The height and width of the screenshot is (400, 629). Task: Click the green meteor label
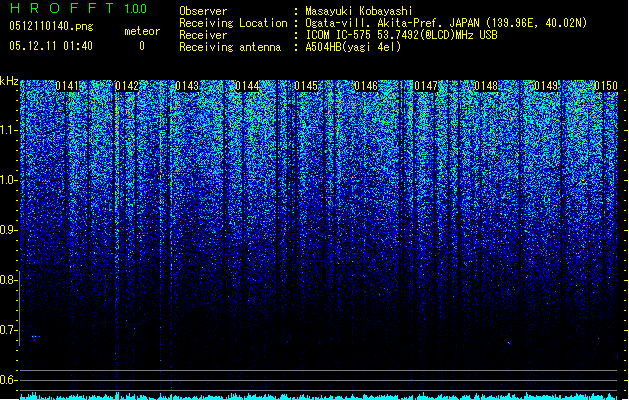[x=142, y=31]
